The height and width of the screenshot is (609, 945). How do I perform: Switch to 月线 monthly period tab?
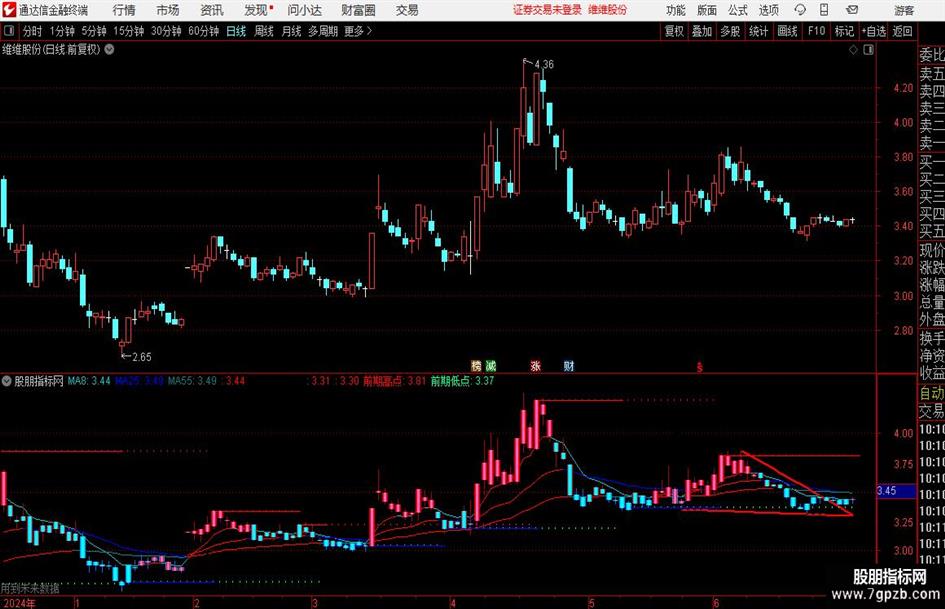pos(291,31)
